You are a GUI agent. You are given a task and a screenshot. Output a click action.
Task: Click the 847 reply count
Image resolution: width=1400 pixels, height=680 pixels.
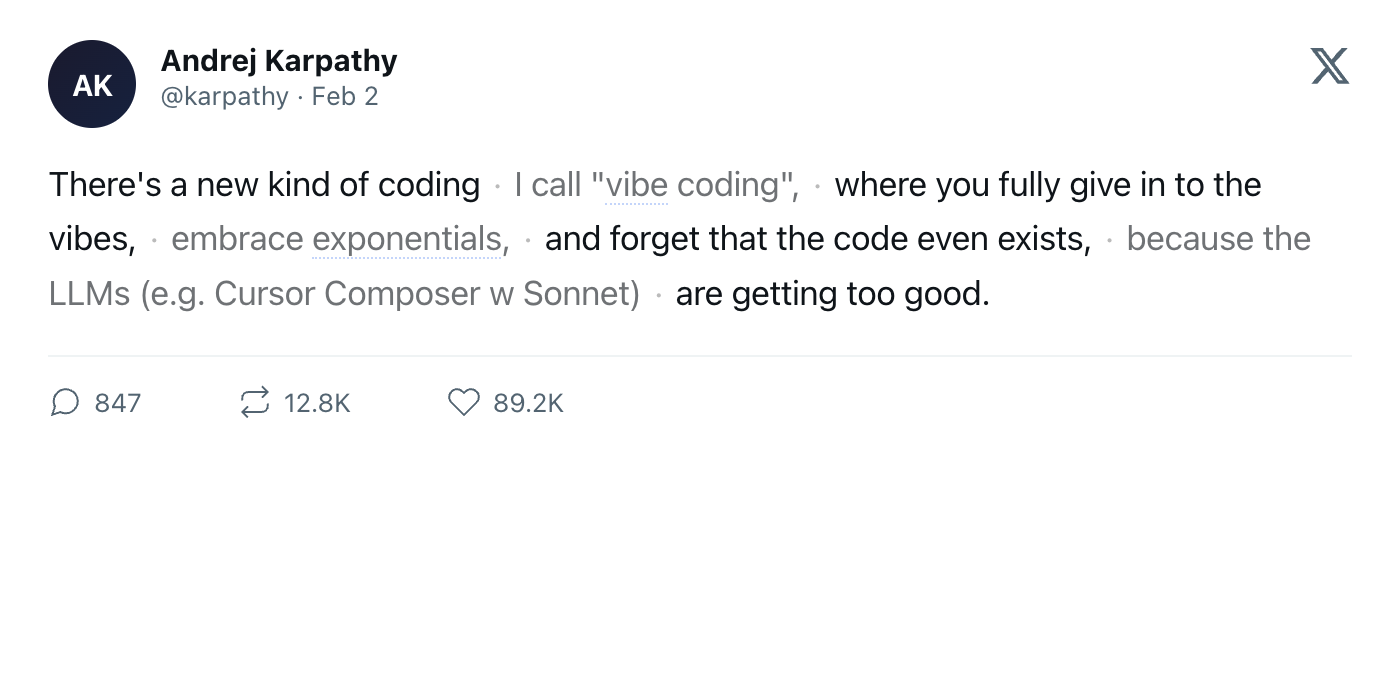(x=118, y=403)
